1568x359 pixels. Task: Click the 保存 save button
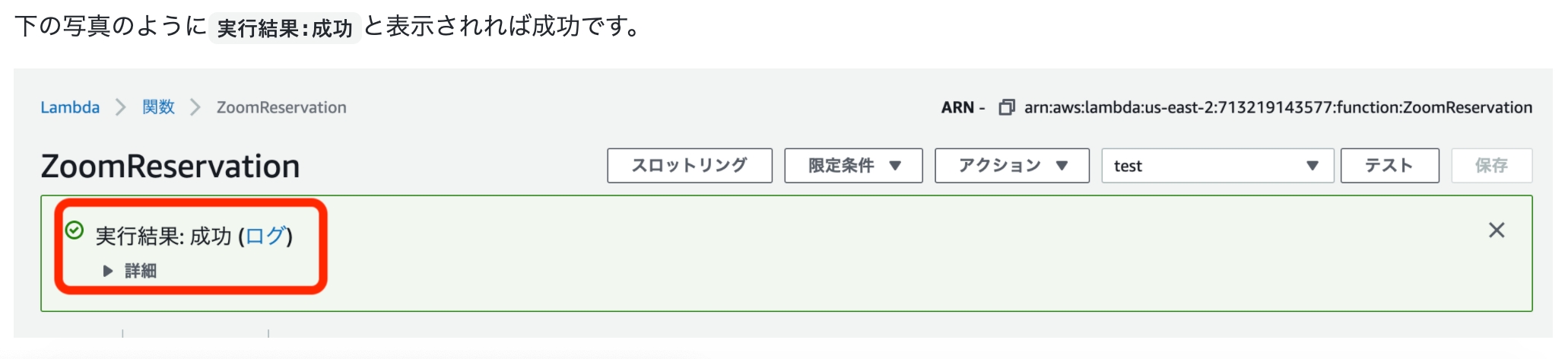[1490, 166]
